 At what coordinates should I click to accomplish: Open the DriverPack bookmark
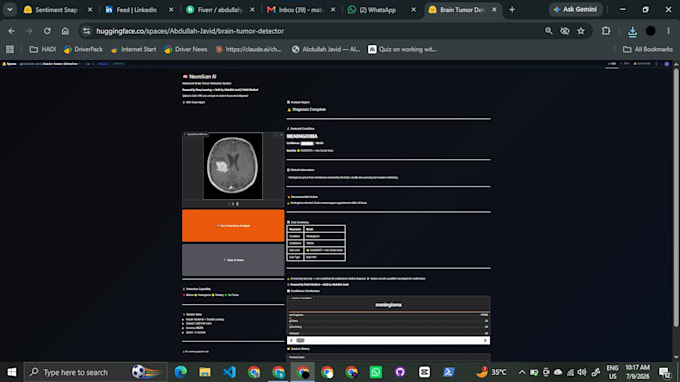[83, 49]
